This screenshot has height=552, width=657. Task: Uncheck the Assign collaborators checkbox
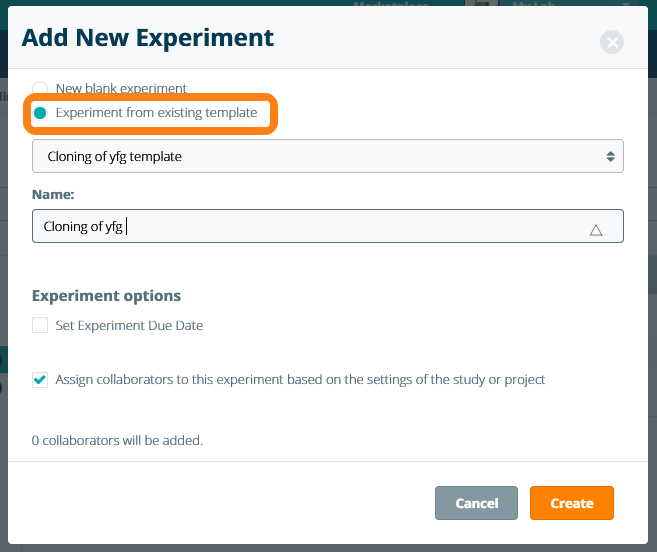click(x=40, y=380)
